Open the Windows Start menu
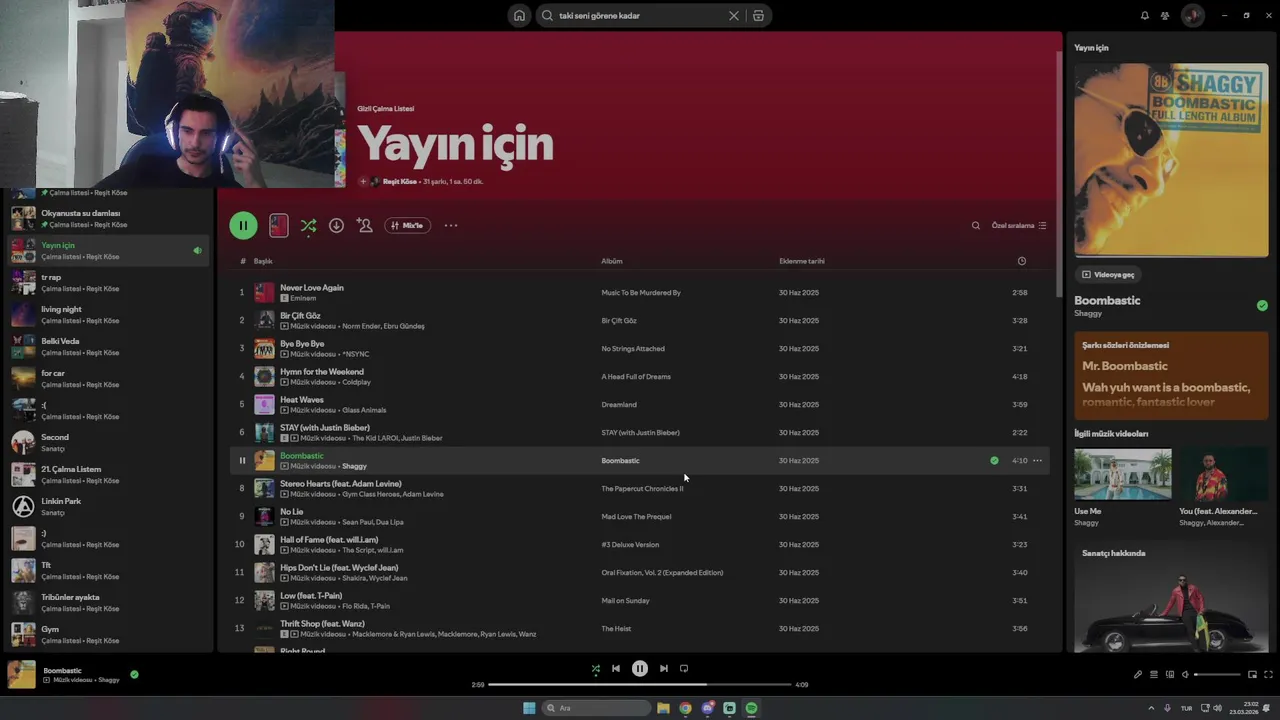1280x720 pixels. click(x=529, y=708)
